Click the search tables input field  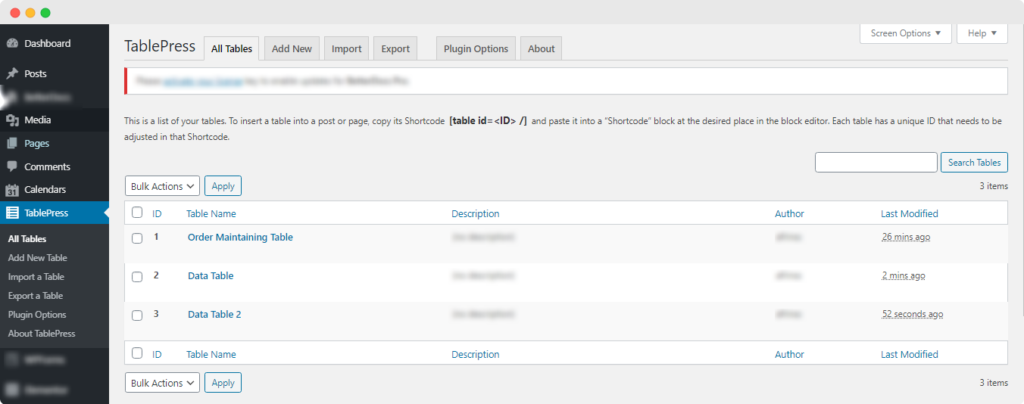[875, 163]
